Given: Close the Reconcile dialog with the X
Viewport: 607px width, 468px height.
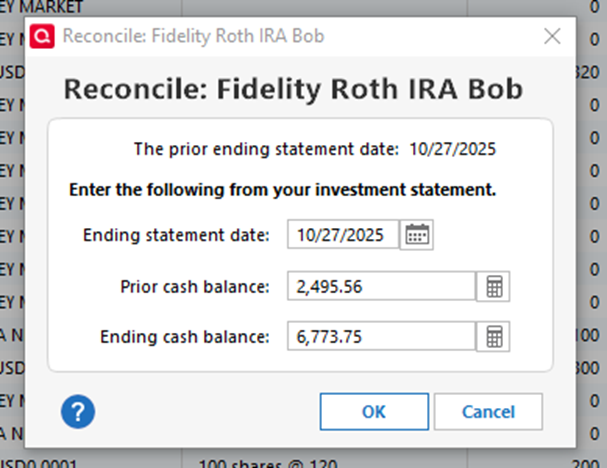Looking at the screenshot, I should (x=551, y=36).
